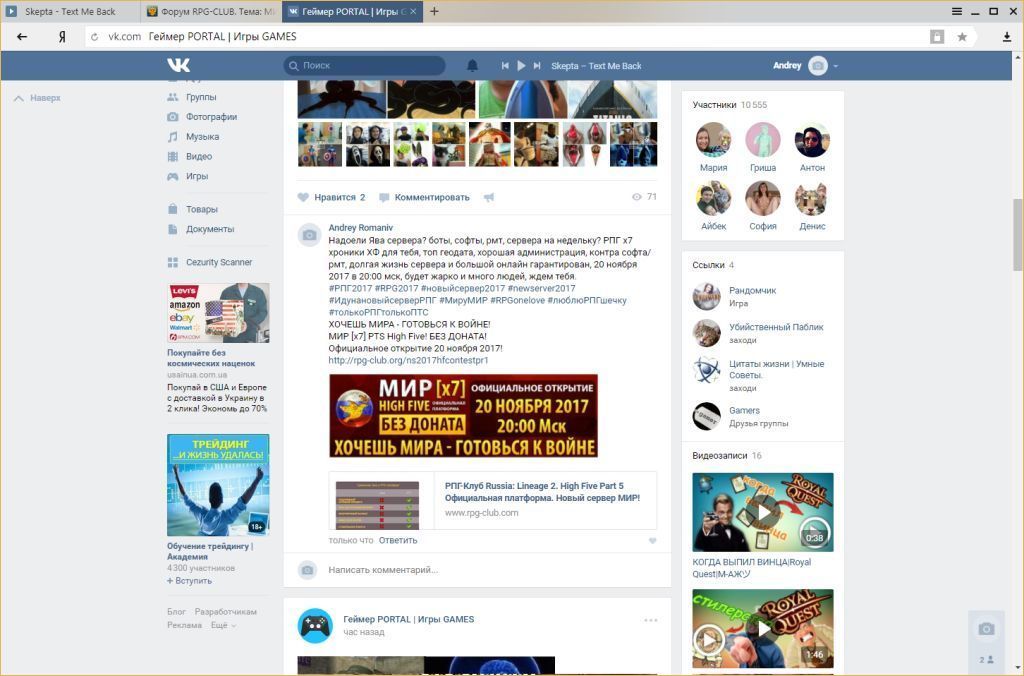Skip to the next track in VK header
The height and width of the screenshot is (676, 1024).
[537, 65]
